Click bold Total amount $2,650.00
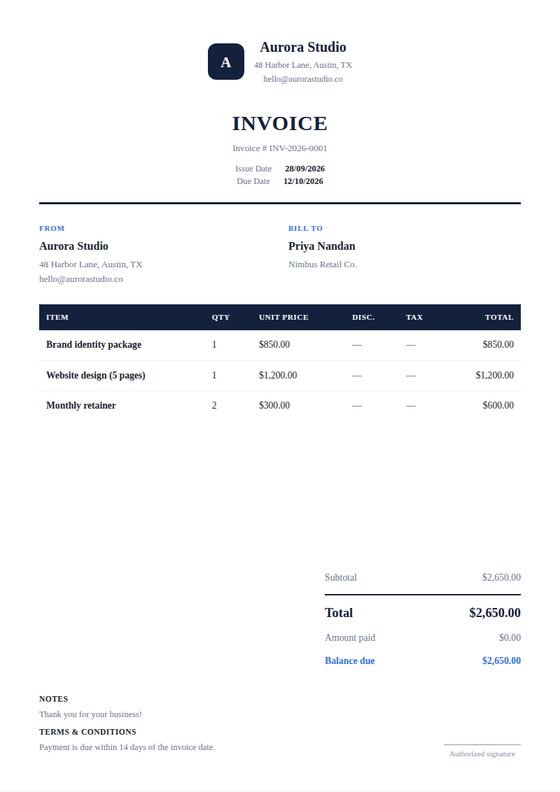Screen dimensions: 560x792 click(495, 613)
